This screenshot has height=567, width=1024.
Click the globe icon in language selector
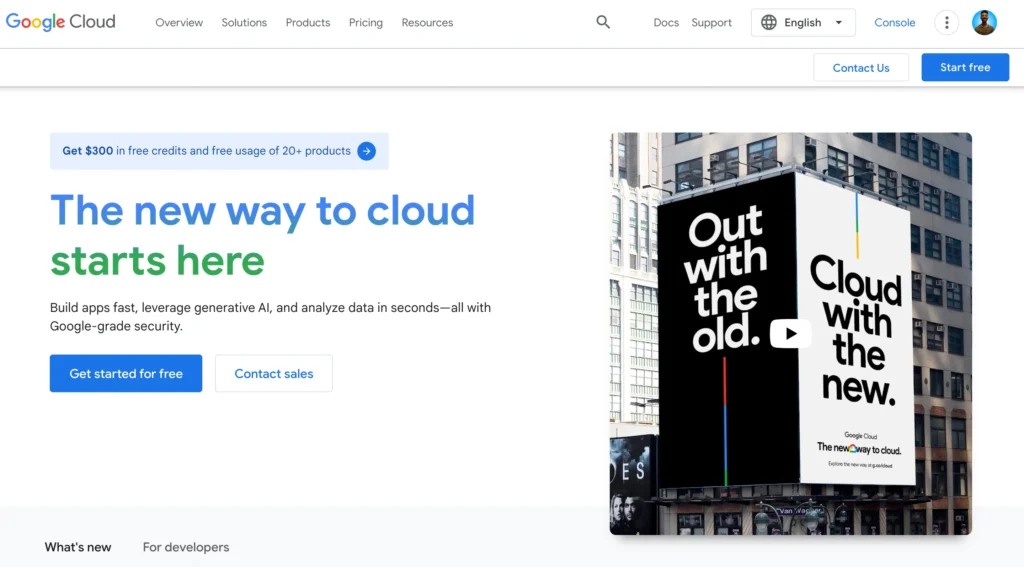[769, 23]
